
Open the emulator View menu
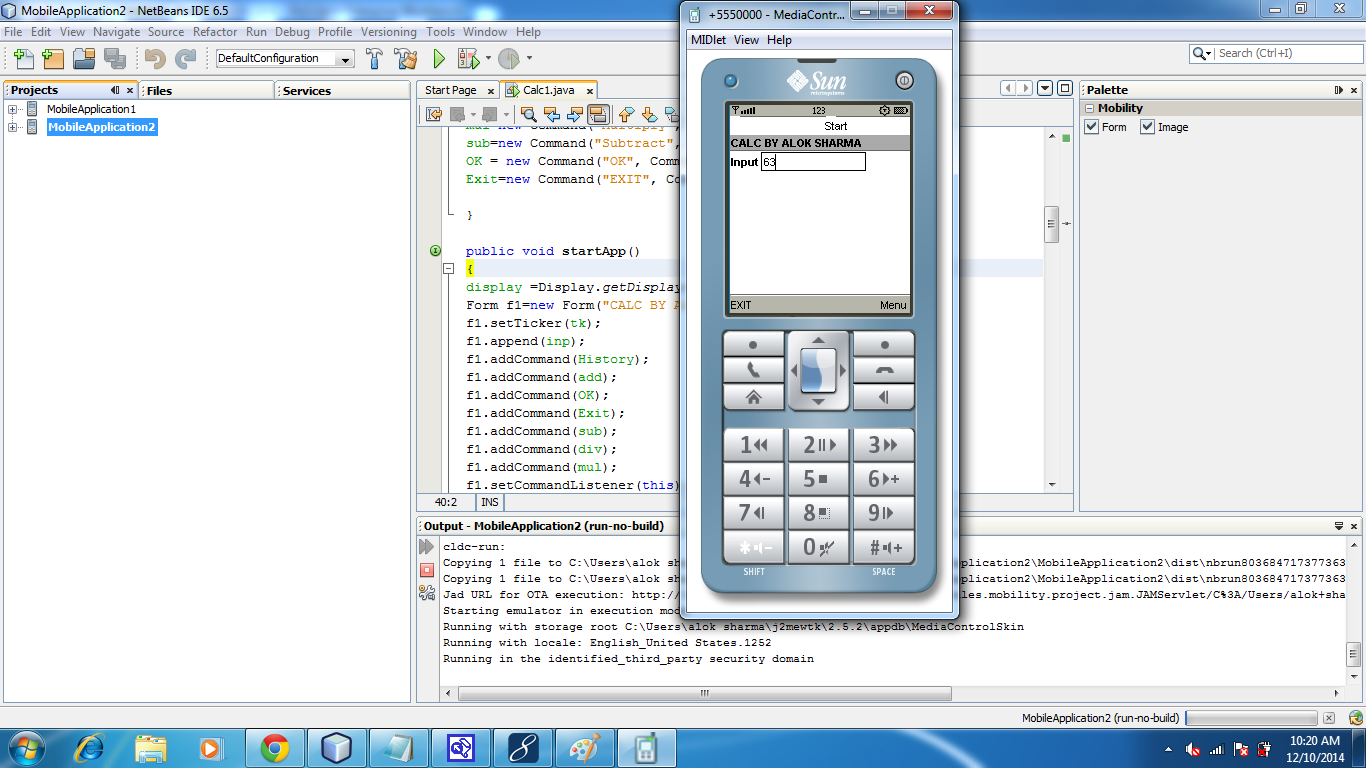pos(746,40)
